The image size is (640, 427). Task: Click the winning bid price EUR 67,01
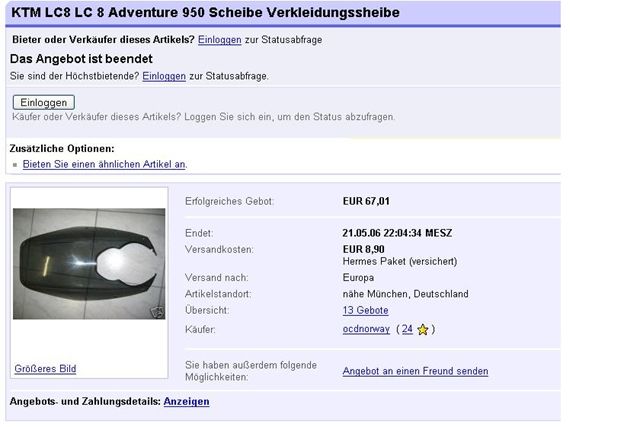point(366,201)
